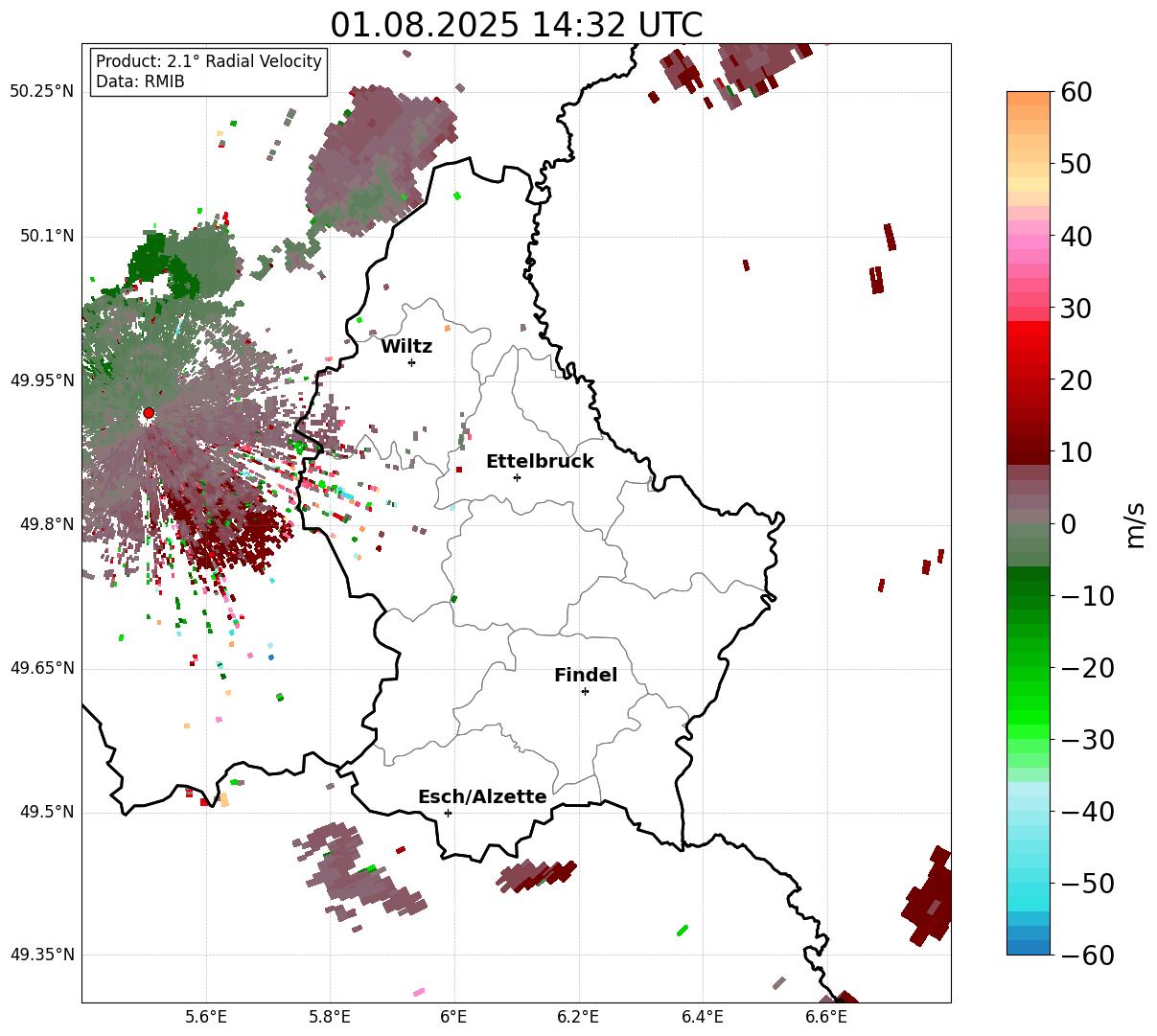Click the red radar location dot
The image size is (1157, 1036).
click(x=149, y=413)
